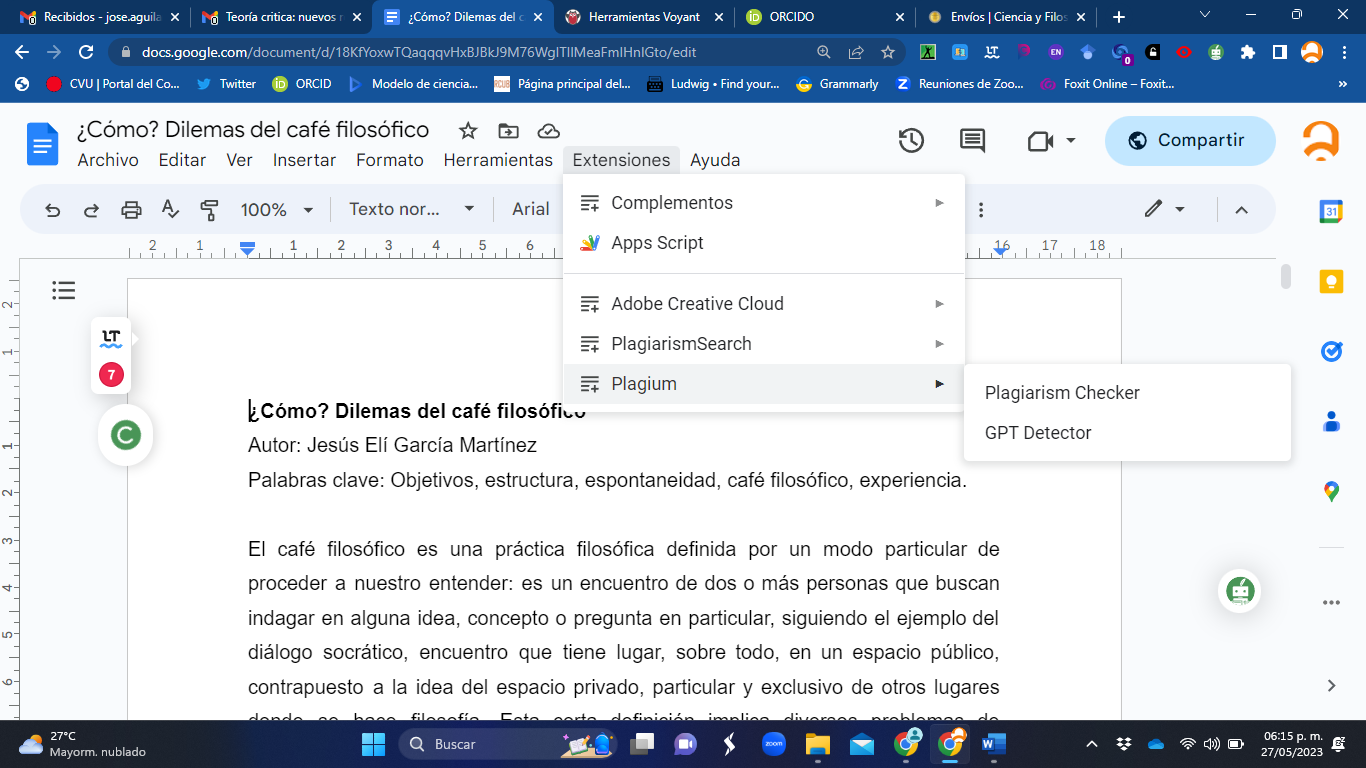Open the version history clock icon
This screenshot has width=1366, height=768.
pos(911,141)
